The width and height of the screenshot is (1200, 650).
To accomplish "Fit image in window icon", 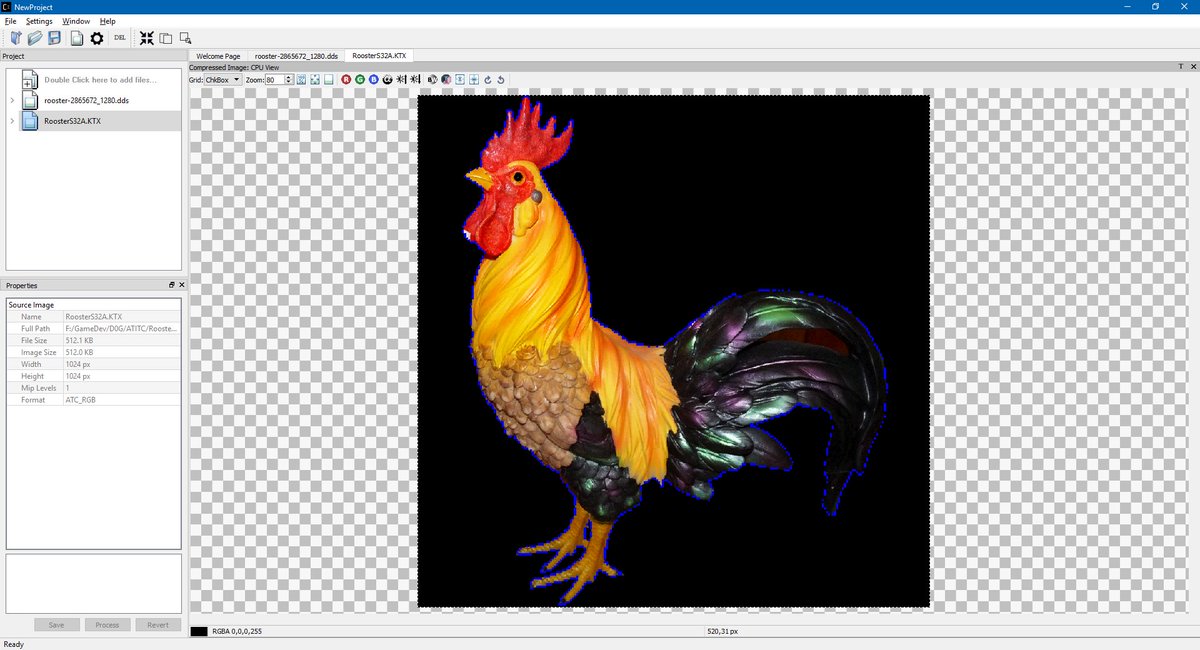I will [314, 79].
